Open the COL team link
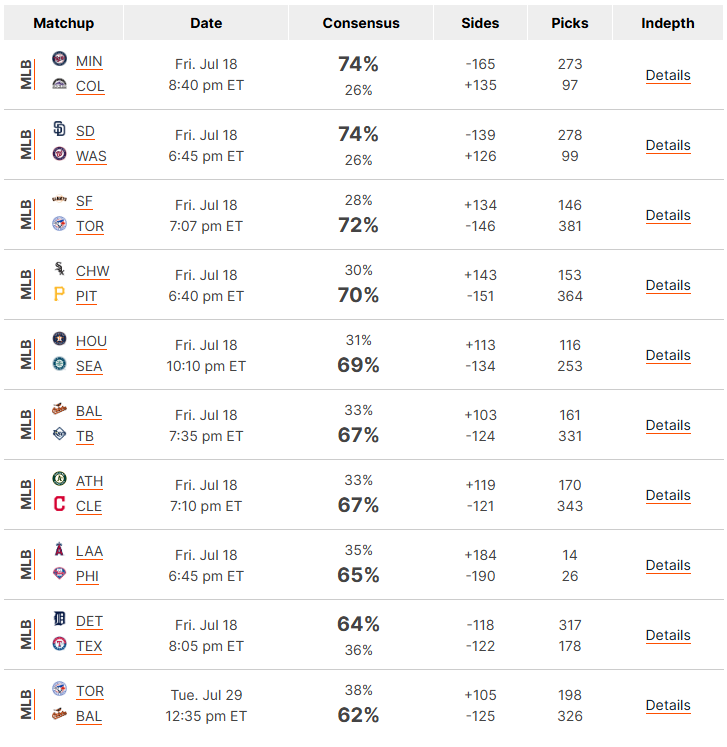 tap(90, 86)
